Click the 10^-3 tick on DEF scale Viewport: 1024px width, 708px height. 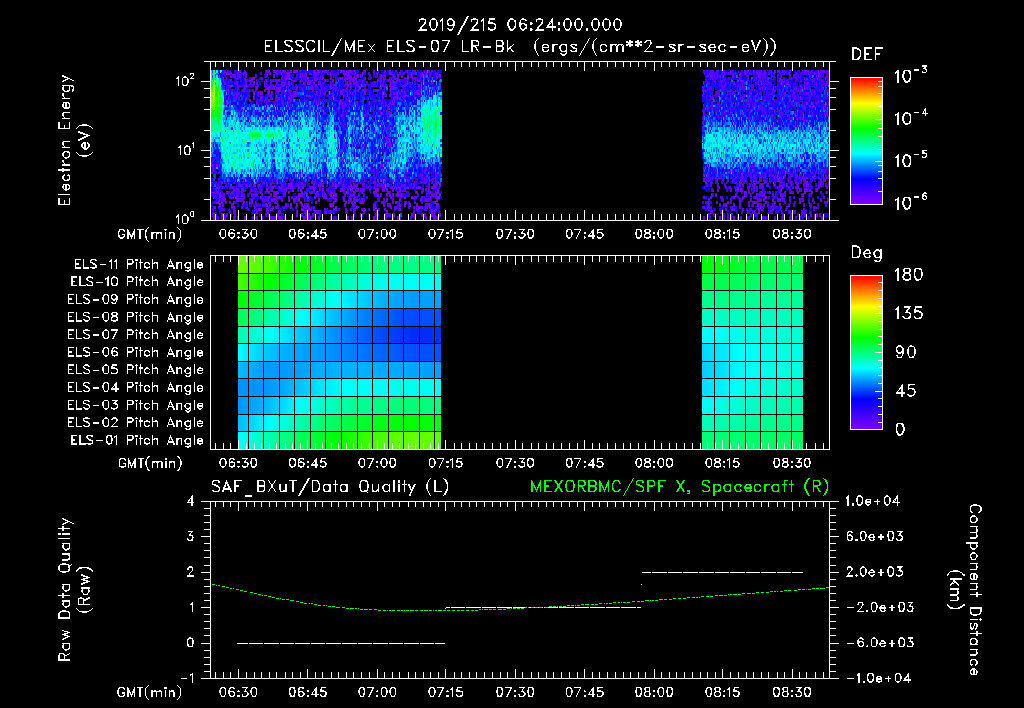911,75
